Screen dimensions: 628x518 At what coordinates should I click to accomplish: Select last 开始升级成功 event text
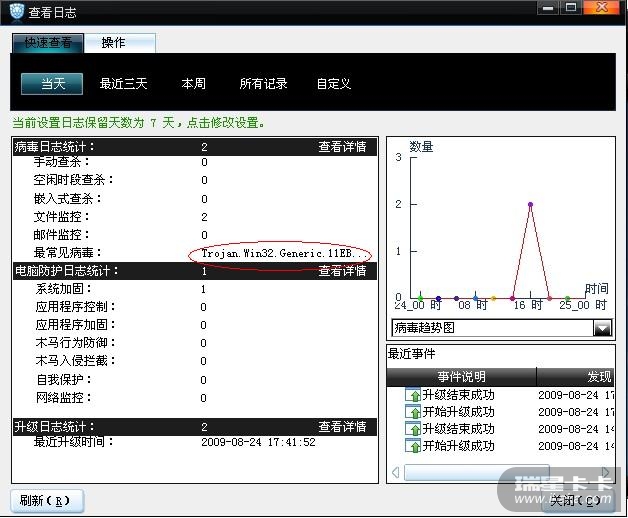(459, 446)
